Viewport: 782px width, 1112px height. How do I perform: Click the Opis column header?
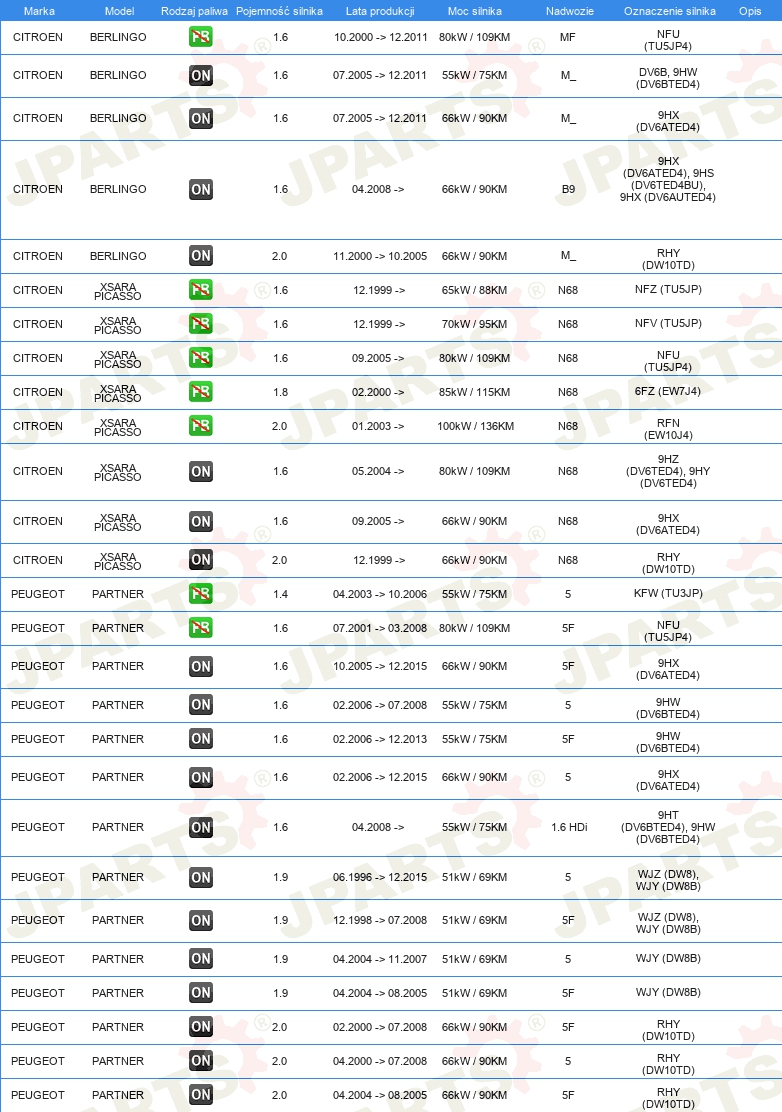pos(750,11)
